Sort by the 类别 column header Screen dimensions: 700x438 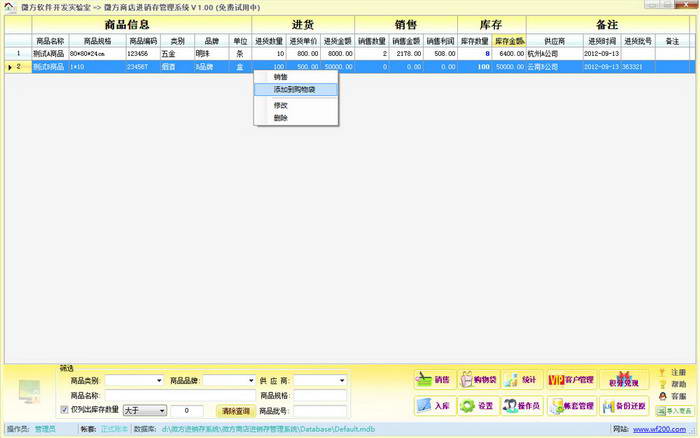click(177, 41)
